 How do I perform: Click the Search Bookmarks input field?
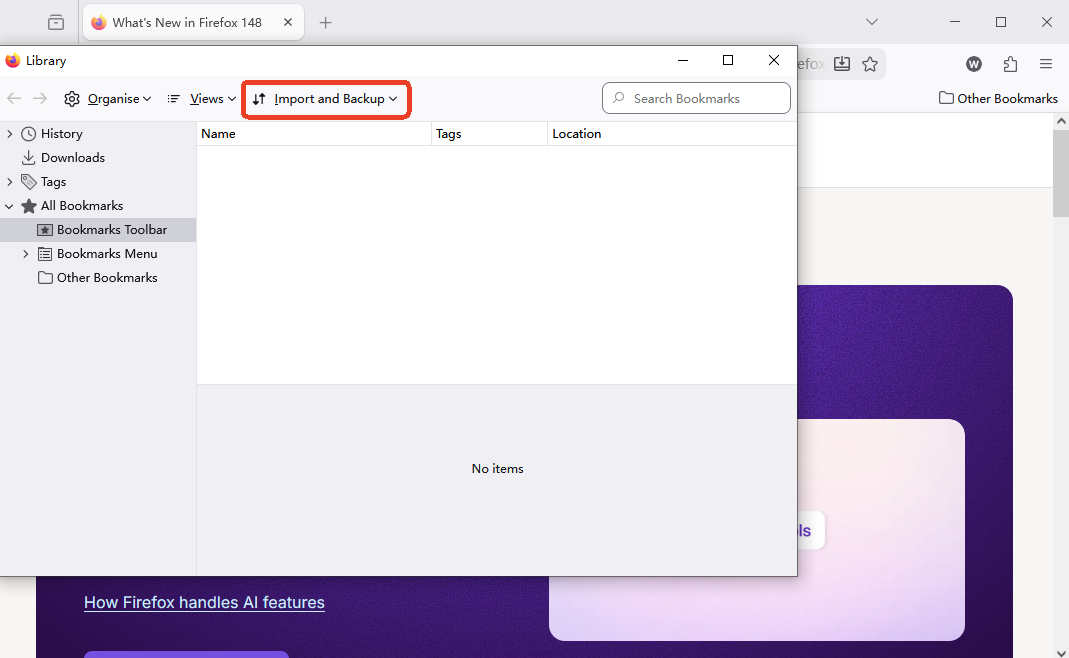tap(696, 98)
